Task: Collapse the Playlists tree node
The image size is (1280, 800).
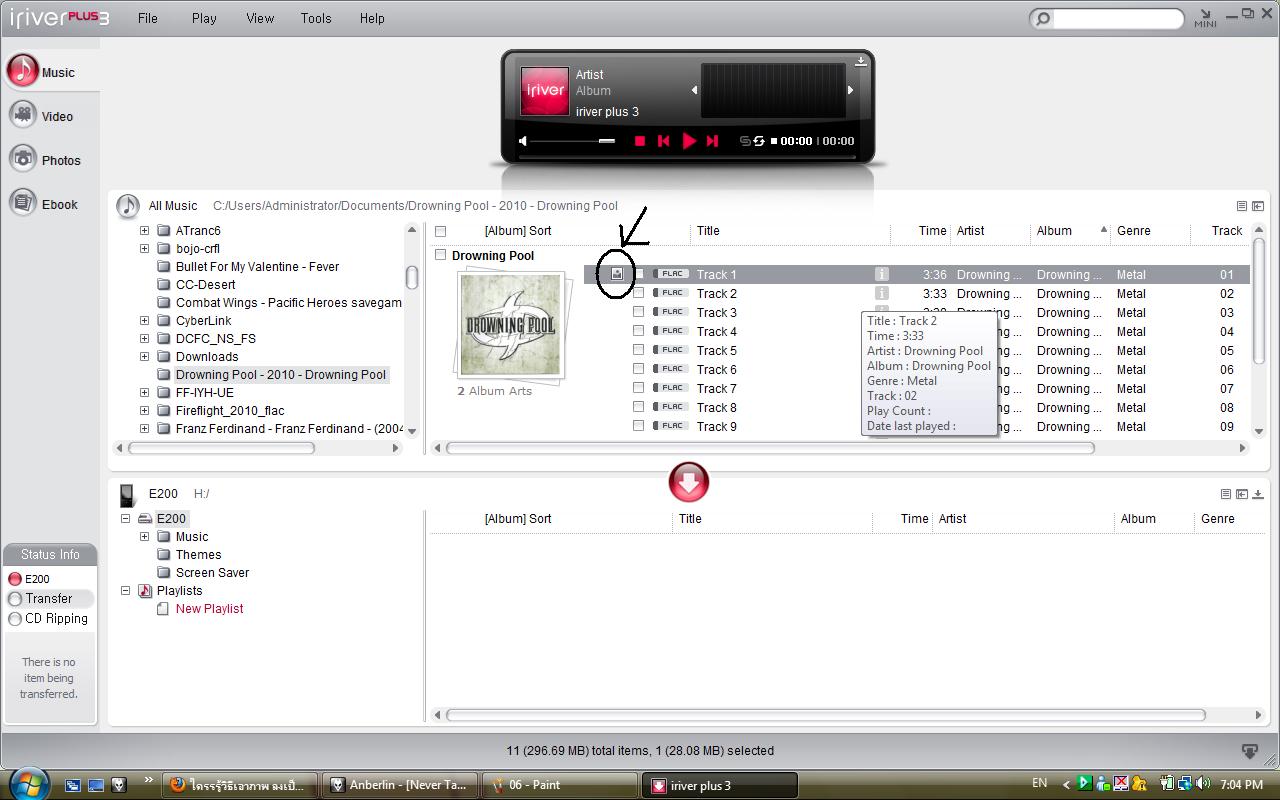Action: [126, 590]
